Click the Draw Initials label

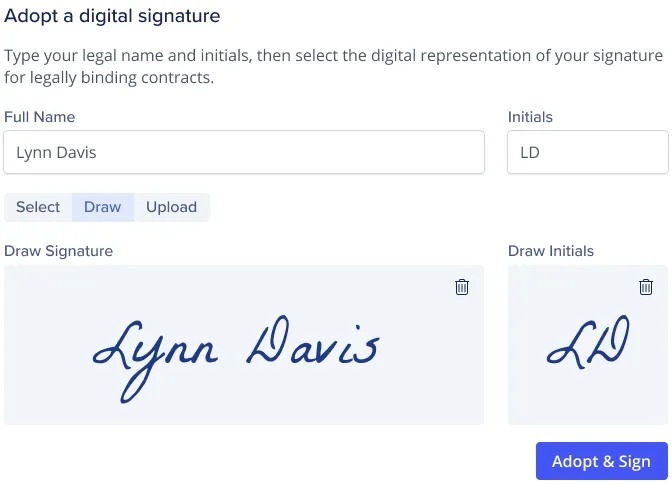click(551, 251)
